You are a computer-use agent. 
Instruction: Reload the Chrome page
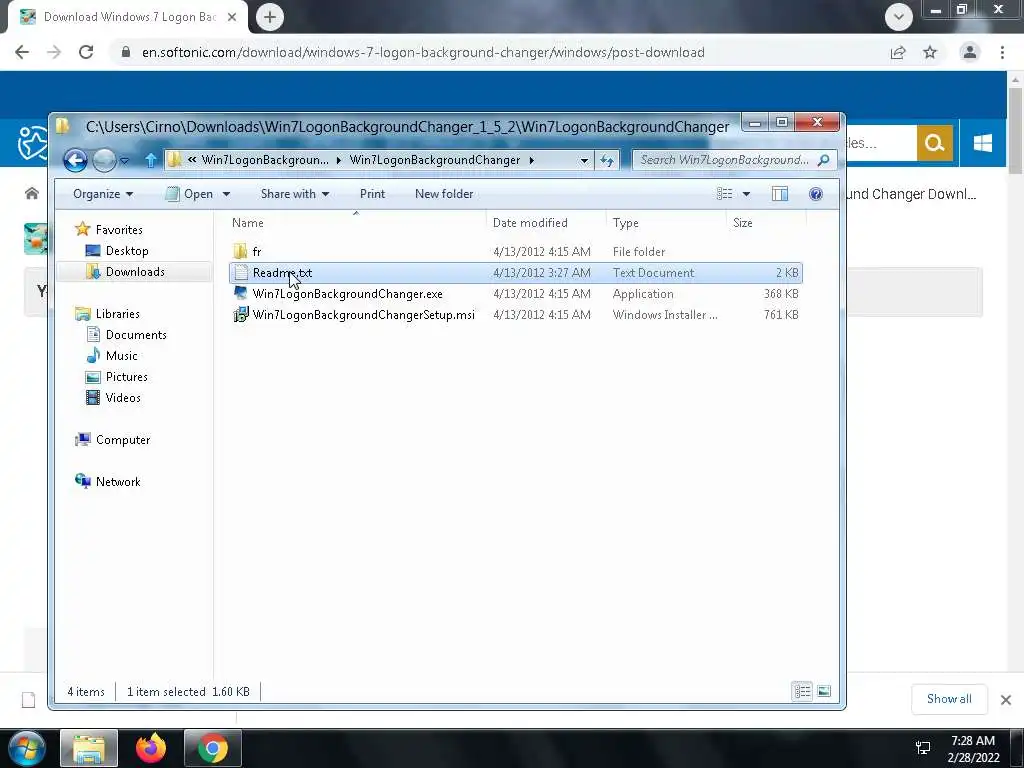pos(86,52)
